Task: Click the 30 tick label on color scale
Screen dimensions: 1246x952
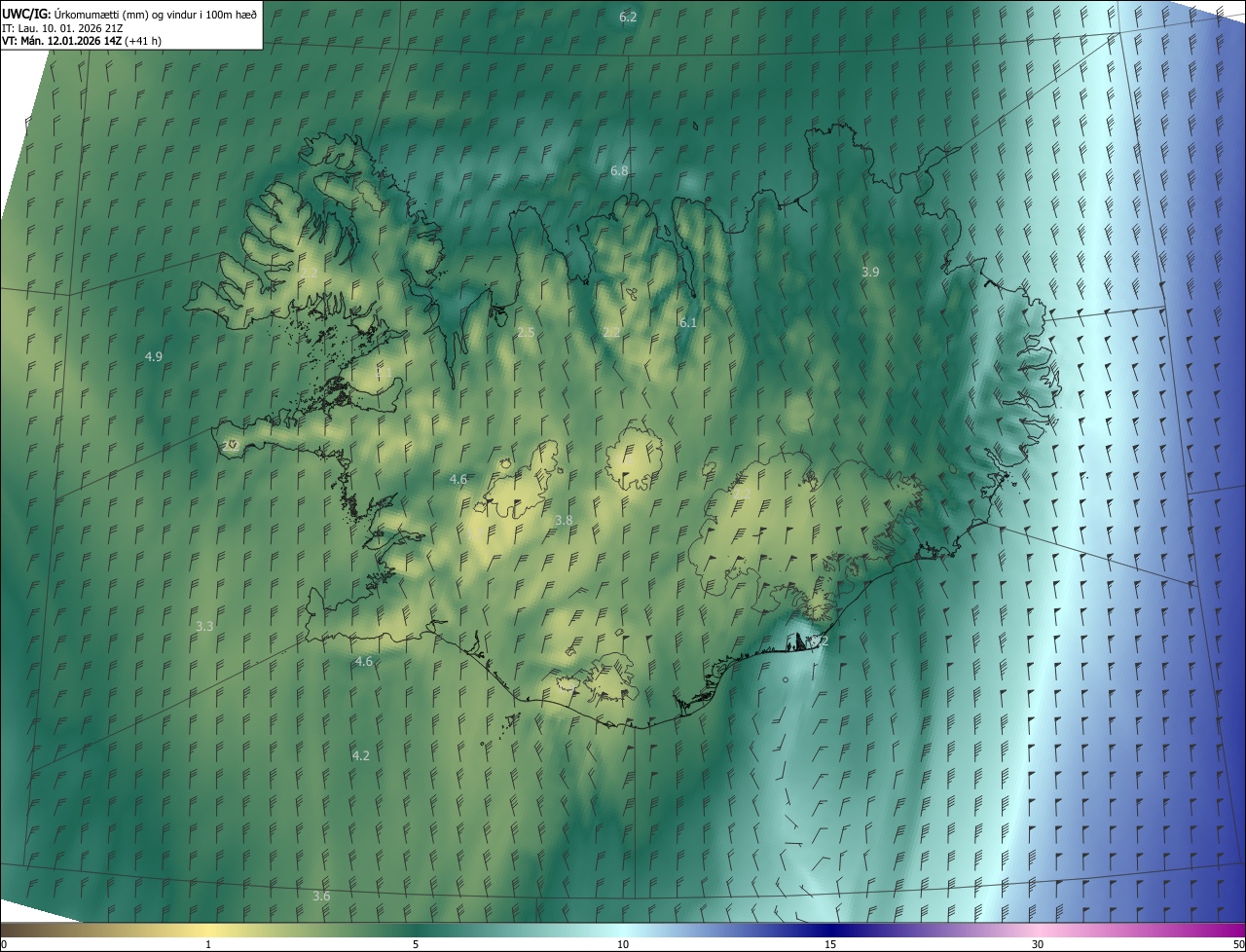Action: point(1038,944)
